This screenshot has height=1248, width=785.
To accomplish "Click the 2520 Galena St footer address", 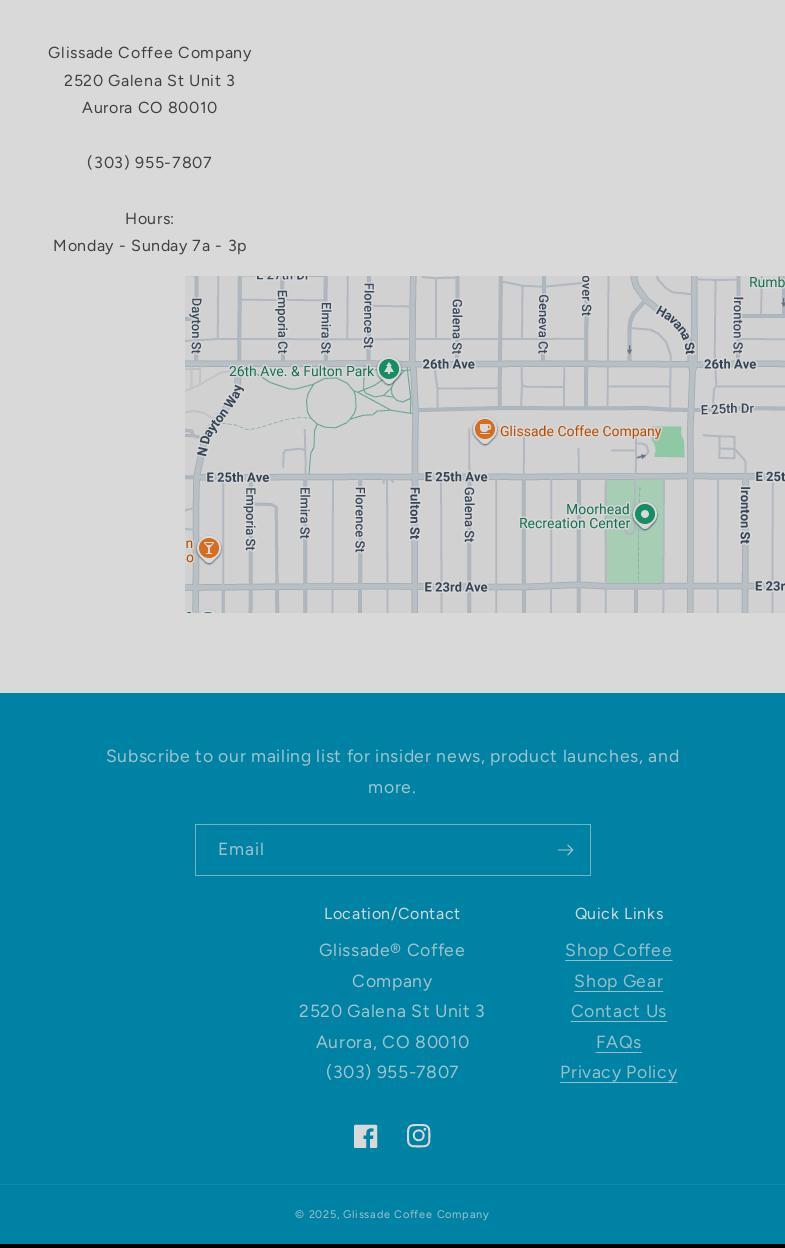I will coord(392,1011).
